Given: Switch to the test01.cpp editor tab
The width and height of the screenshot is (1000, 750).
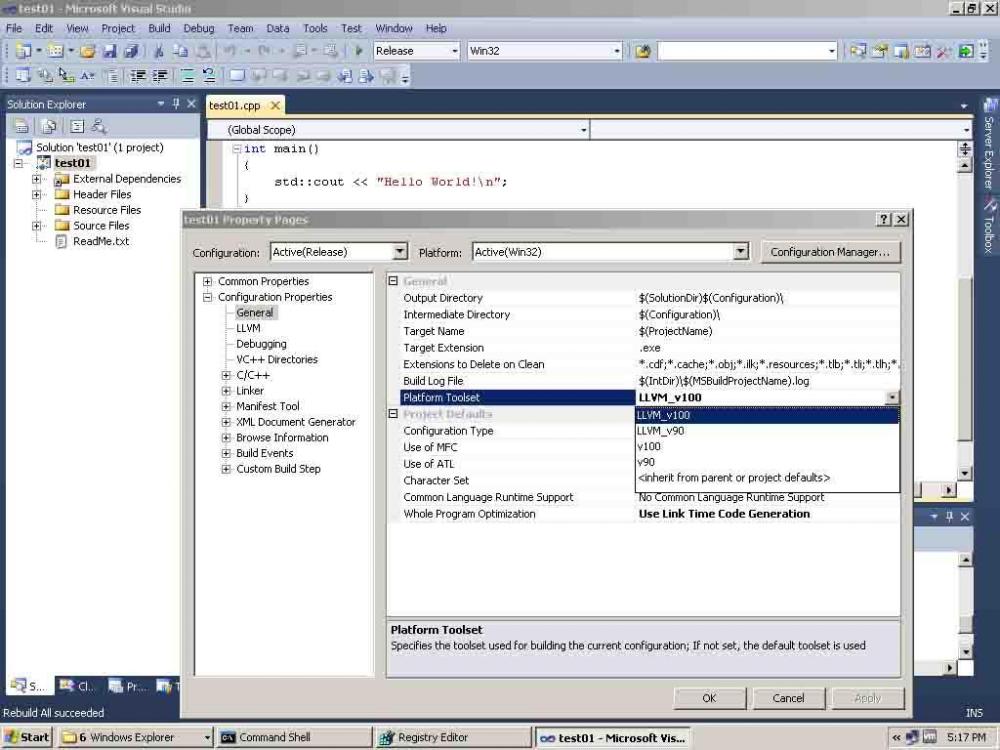Looking at the screenshot, I should (234, 106).
